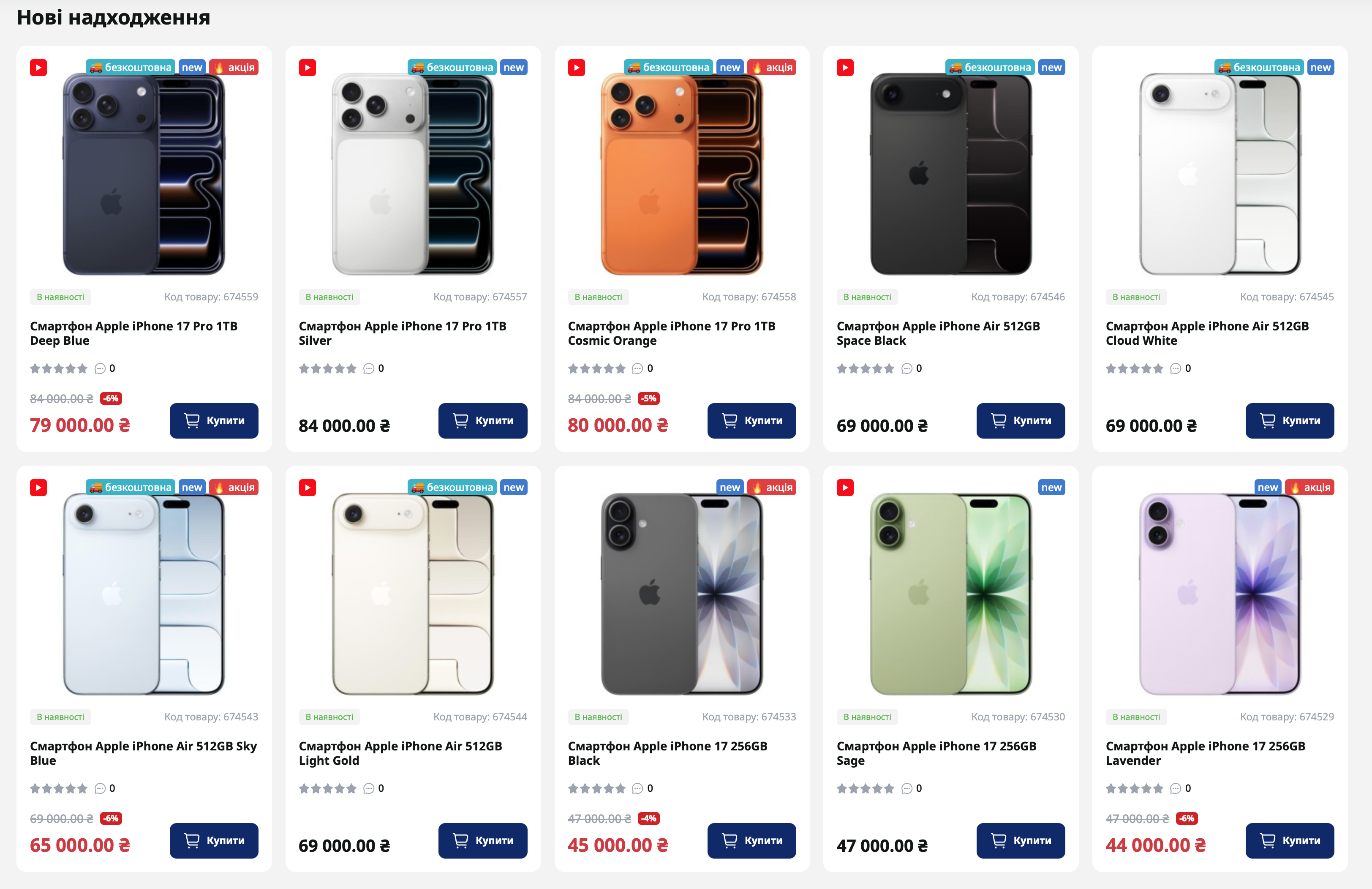Open iPhone Air 512GB Light Gold title link

click(400, 753)
